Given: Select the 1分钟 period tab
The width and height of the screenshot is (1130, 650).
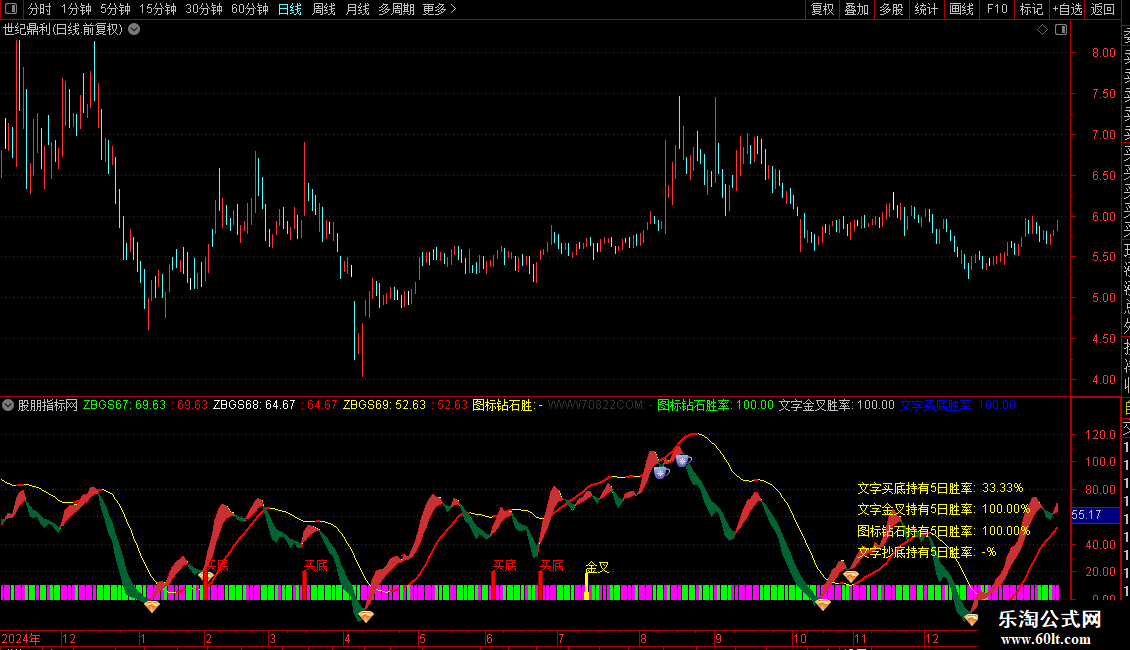Looking at the screenshot, I should click(x=76, y=9).
